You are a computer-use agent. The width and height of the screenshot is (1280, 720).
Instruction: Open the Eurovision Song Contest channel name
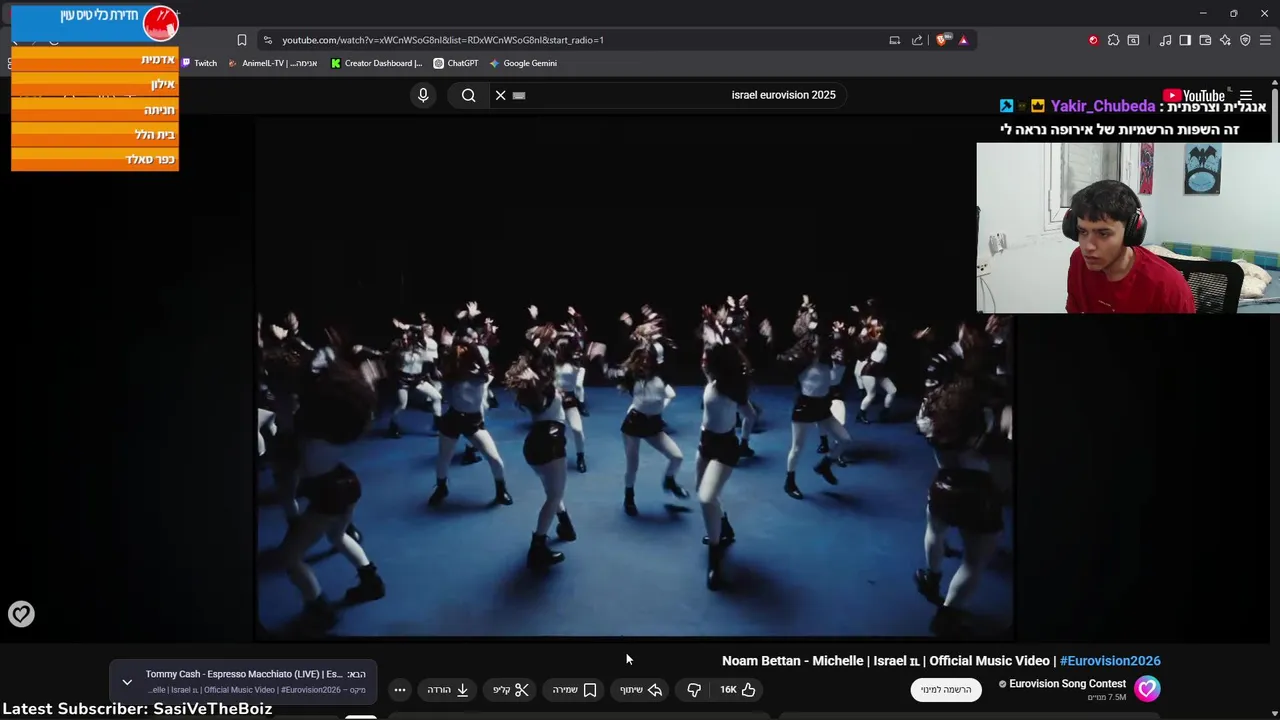coord(1067,684)
